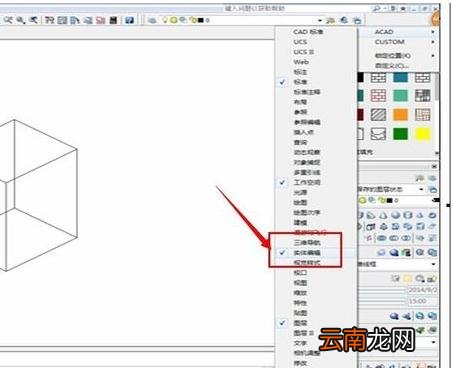Click the Layer Previous toolbar icon
The height and width of the screenshot is (368, 452).
(344, 20)
